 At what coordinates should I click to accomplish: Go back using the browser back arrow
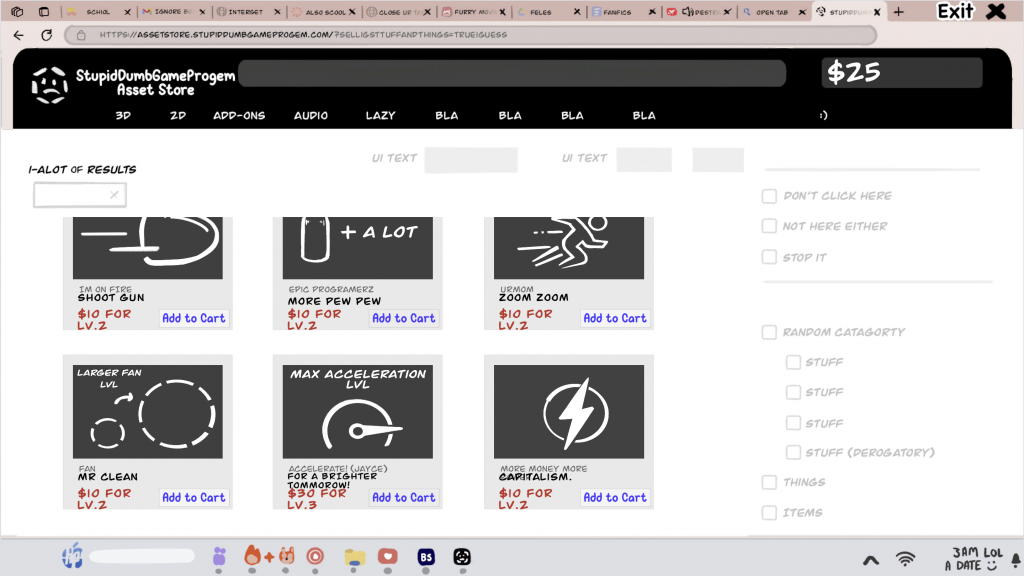pyautogui.click(x=18, y=35)
